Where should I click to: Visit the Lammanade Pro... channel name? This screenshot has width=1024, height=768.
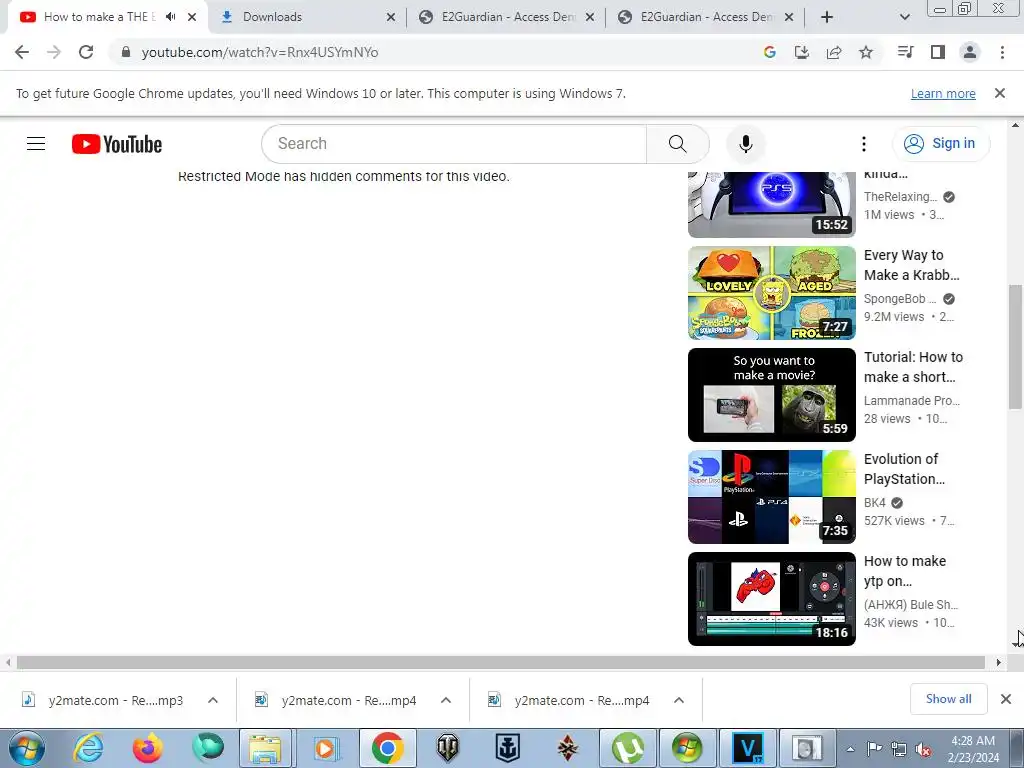pos(912,401)
